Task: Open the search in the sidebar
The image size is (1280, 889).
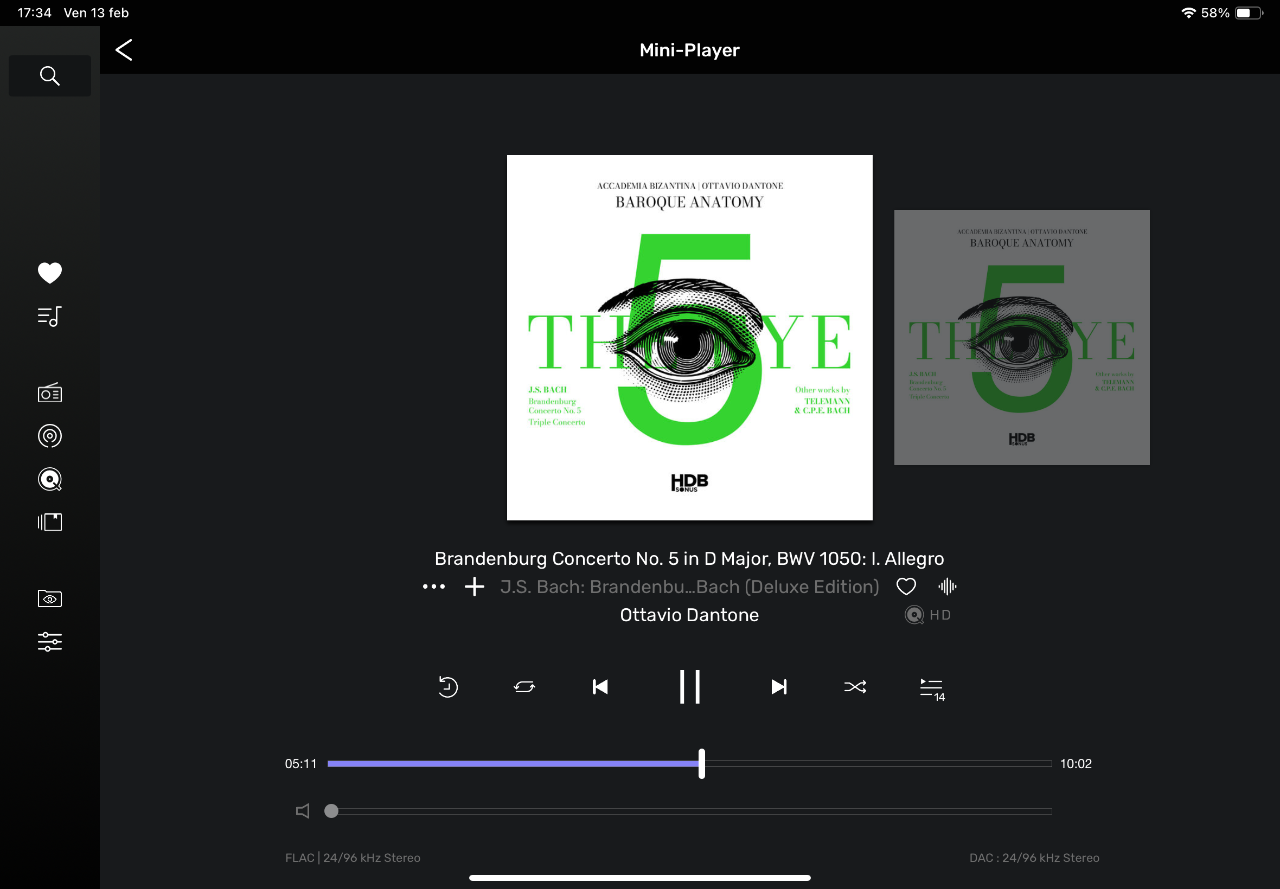Action: (50, 76)
